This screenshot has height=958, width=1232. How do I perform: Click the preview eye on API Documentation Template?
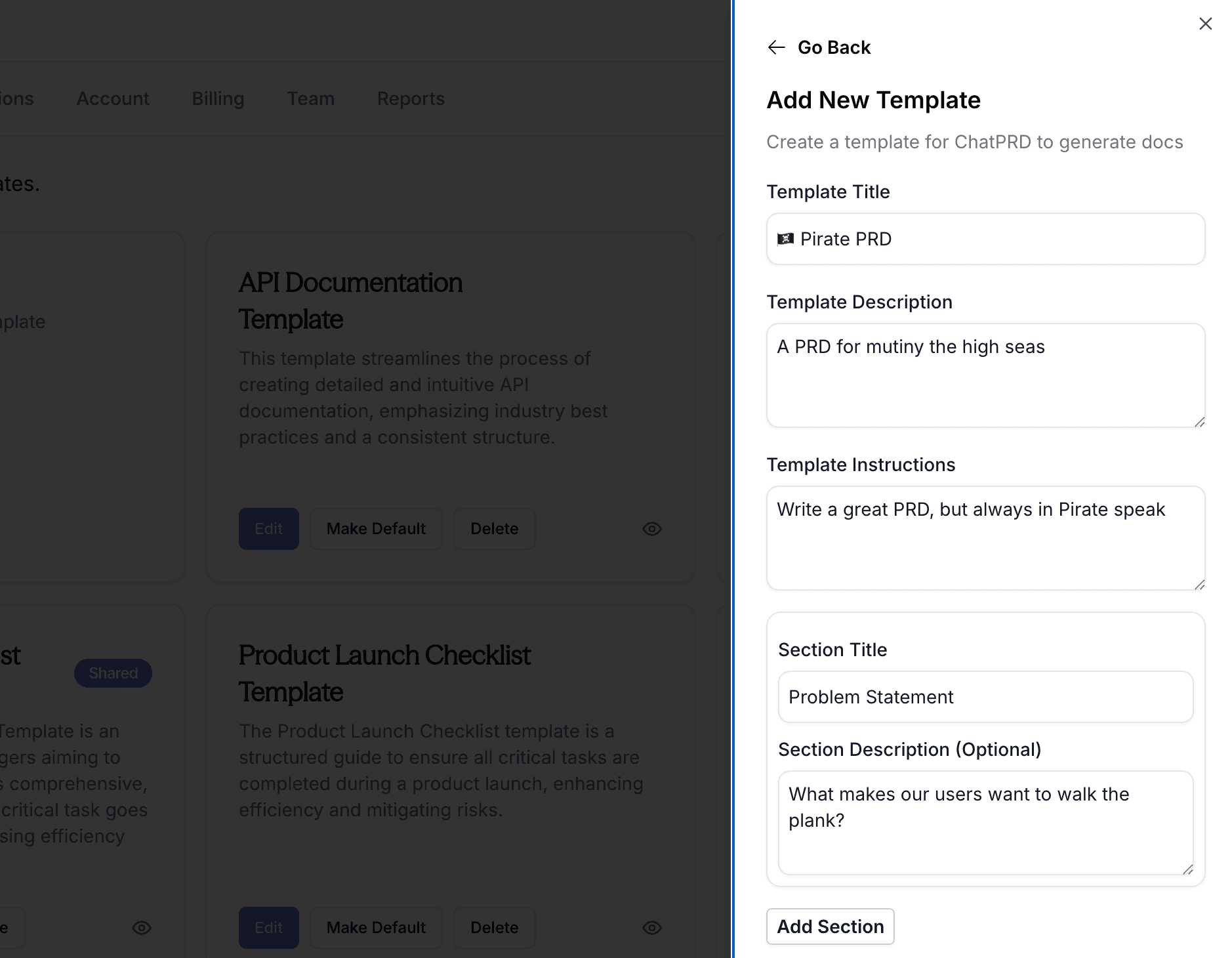(x=651, y=529)
